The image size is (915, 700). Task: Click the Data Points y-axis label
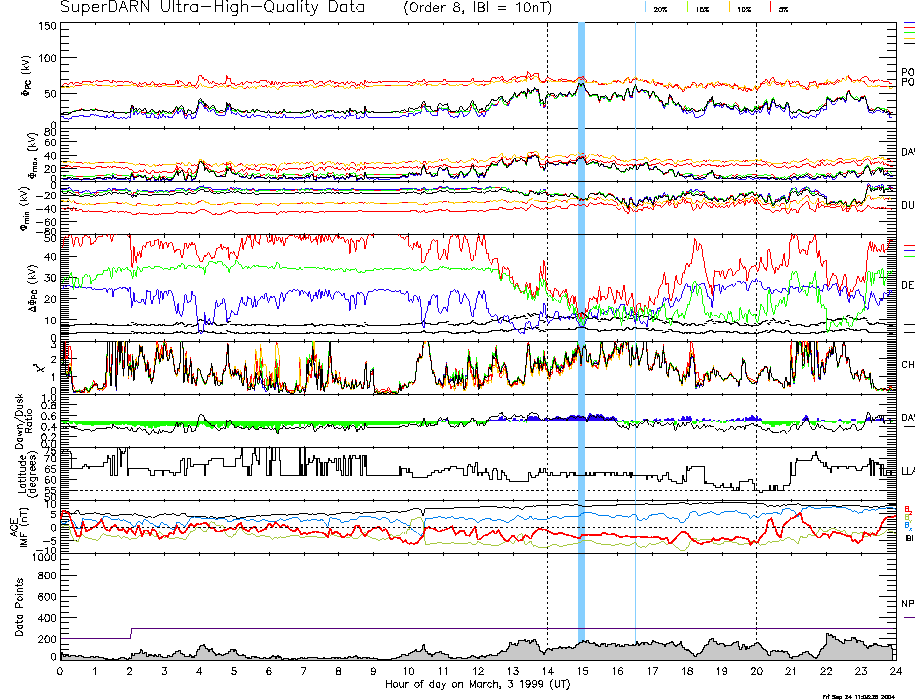pos(18,607)
